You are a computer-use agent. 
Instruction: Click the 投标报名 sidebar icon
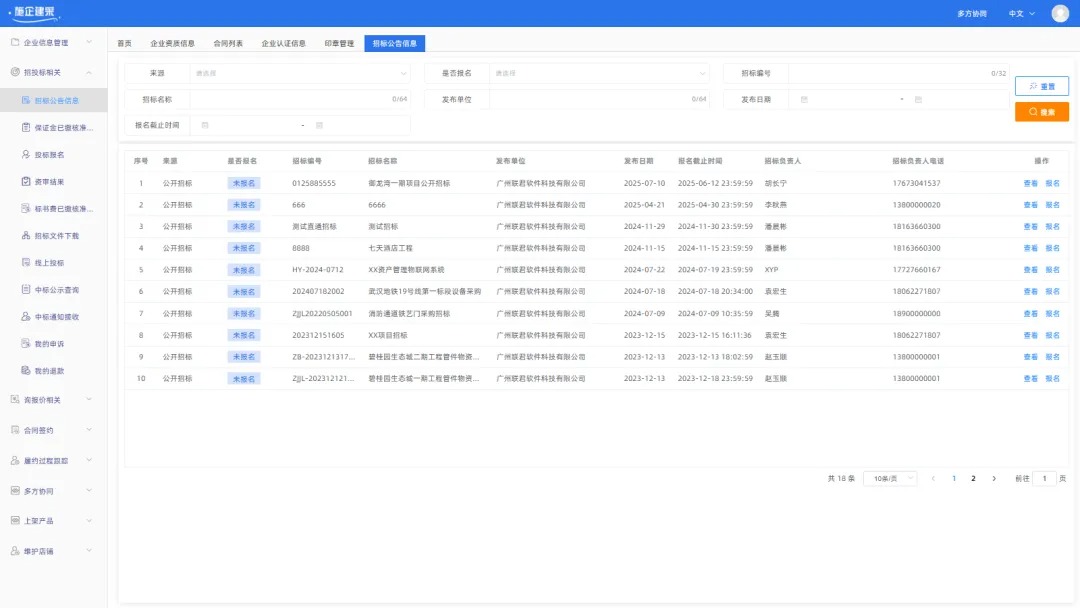(26, 155)
